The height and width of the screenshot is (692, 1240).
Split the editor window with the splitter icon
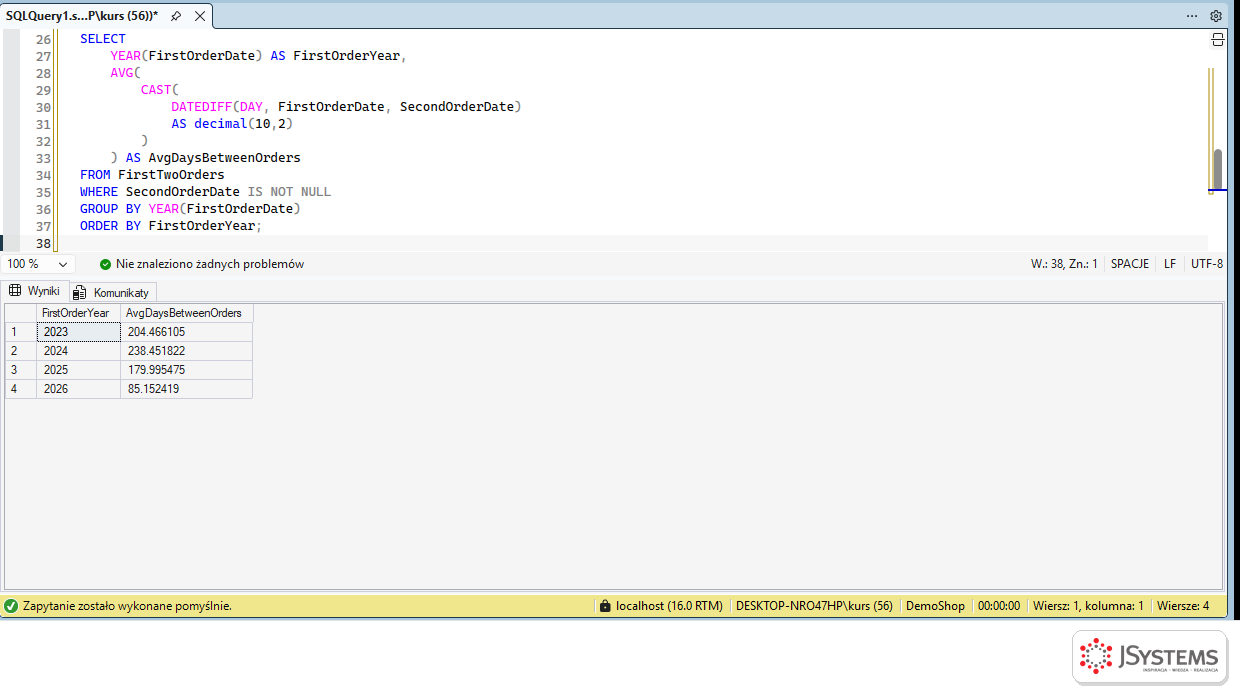coord(1218,40)
